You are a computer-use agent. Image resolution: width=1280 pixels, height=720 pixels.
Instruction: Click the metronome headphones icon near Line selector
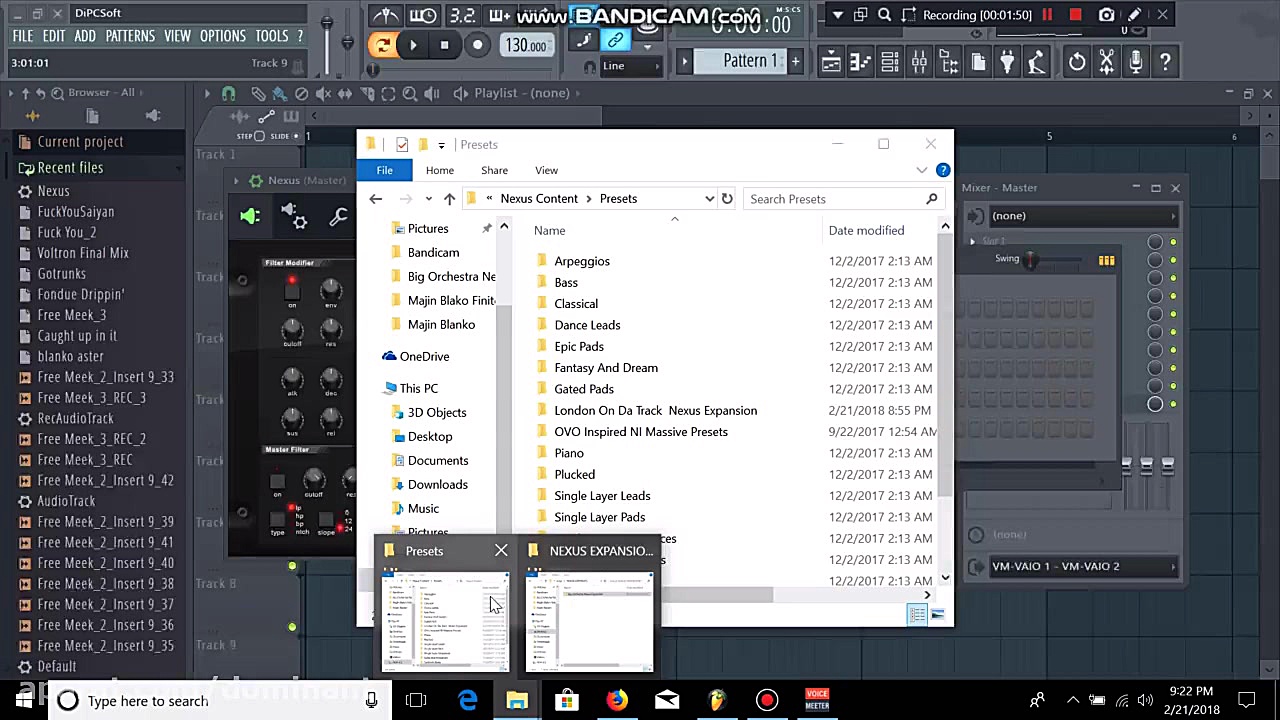590,66
